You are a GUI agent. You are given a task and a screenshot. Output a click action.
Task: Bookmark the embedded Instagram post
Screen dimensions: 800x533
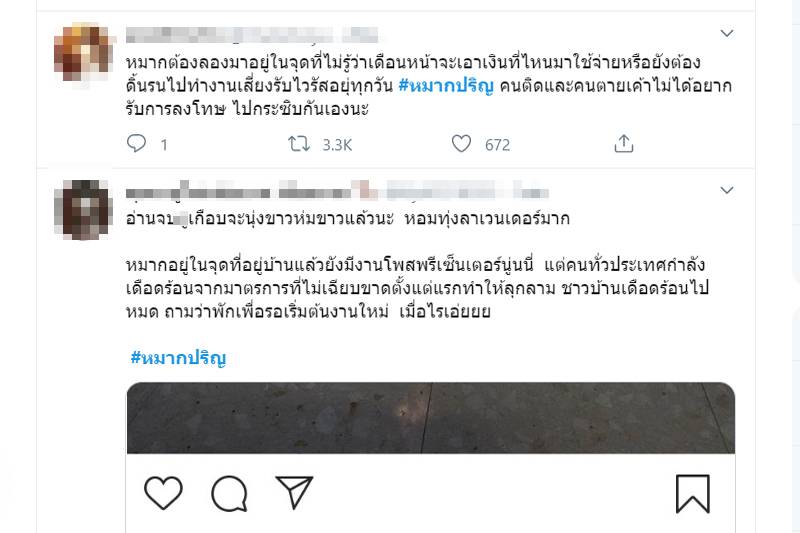693,493
